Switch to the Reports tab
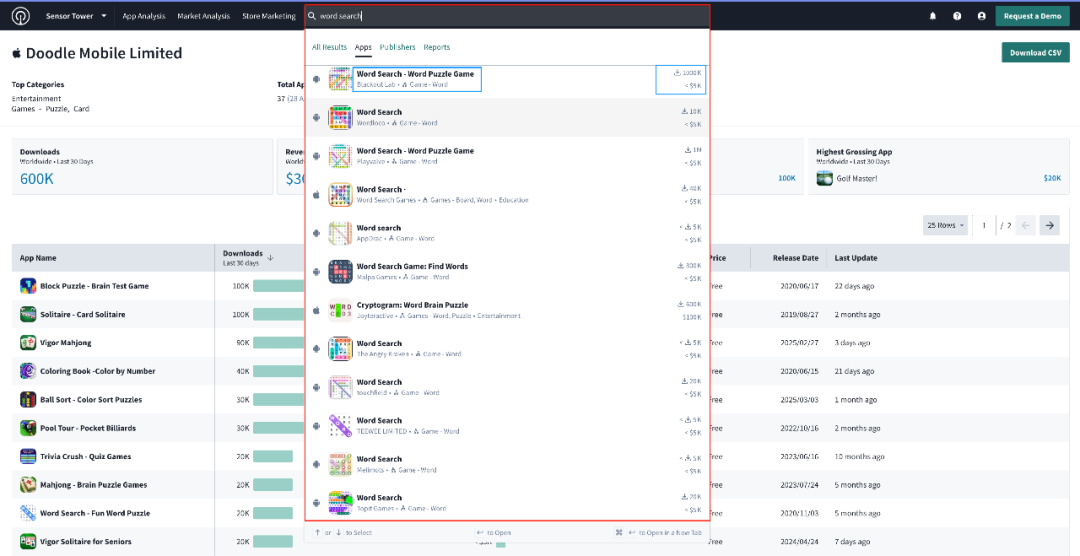Screen dimensions: 1080x556 click(x=437, y=48)
